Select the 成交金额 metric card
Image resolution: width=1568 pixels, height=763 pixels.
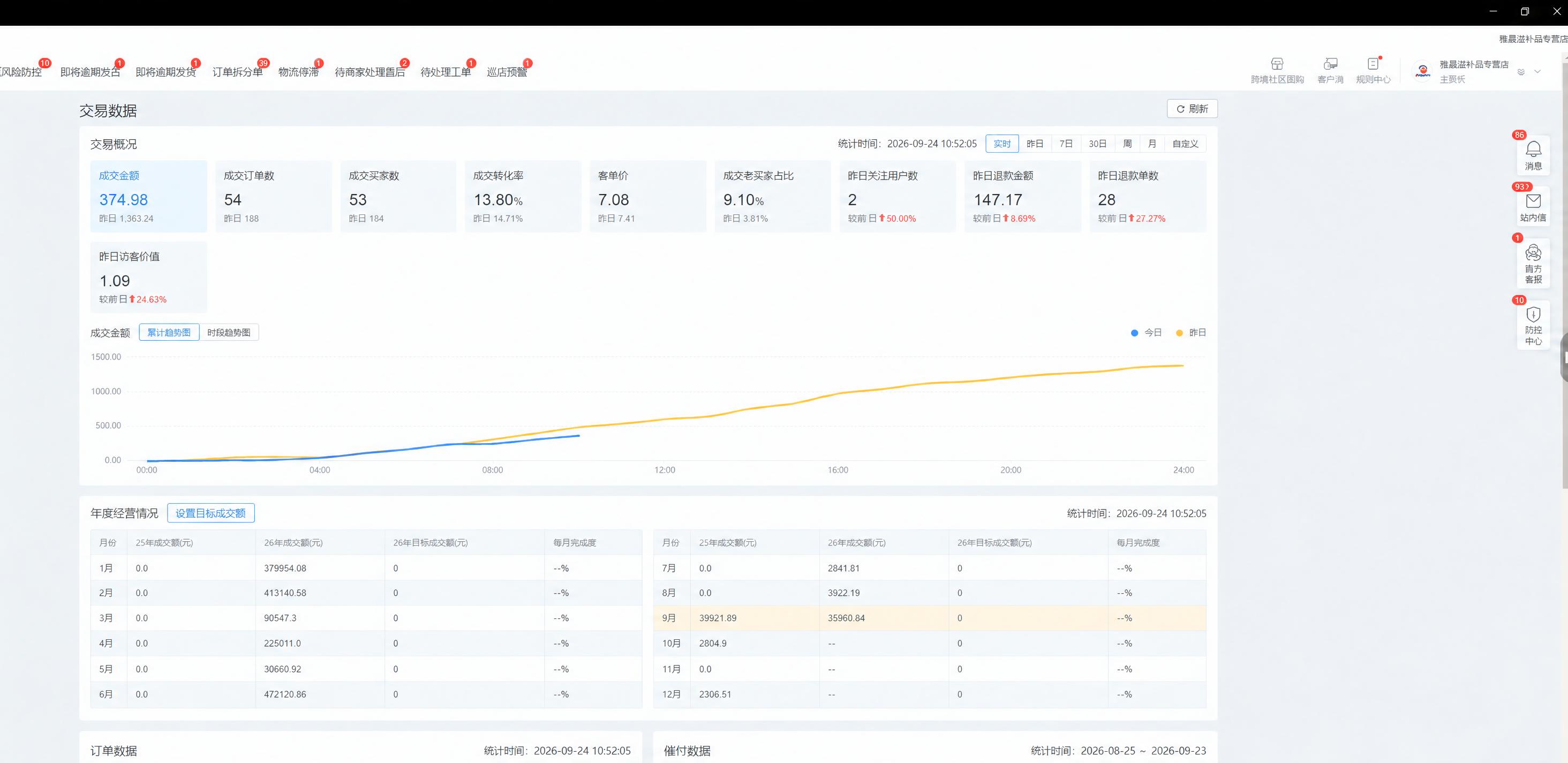(148, 196)
